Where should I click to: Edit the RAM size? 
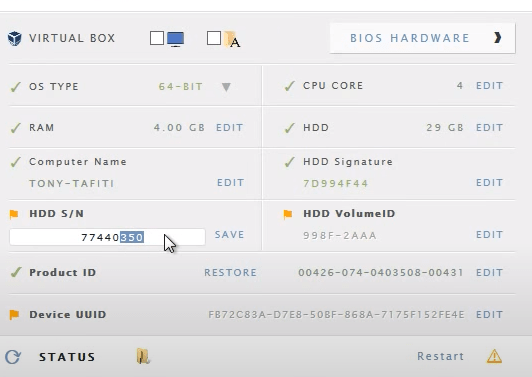[230, 128]
